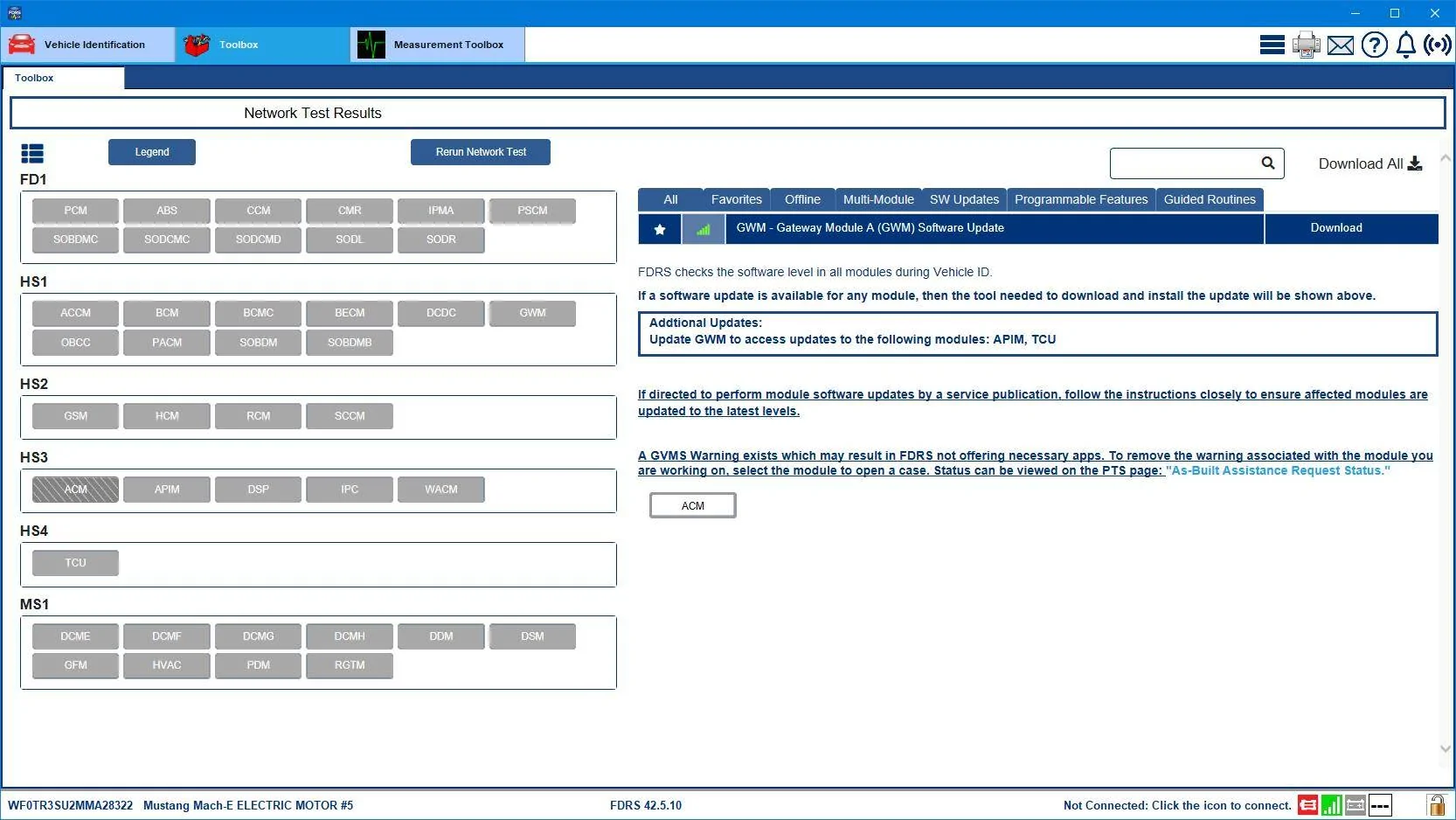Select the Programmable Features filter tab

click(1081, 199)
